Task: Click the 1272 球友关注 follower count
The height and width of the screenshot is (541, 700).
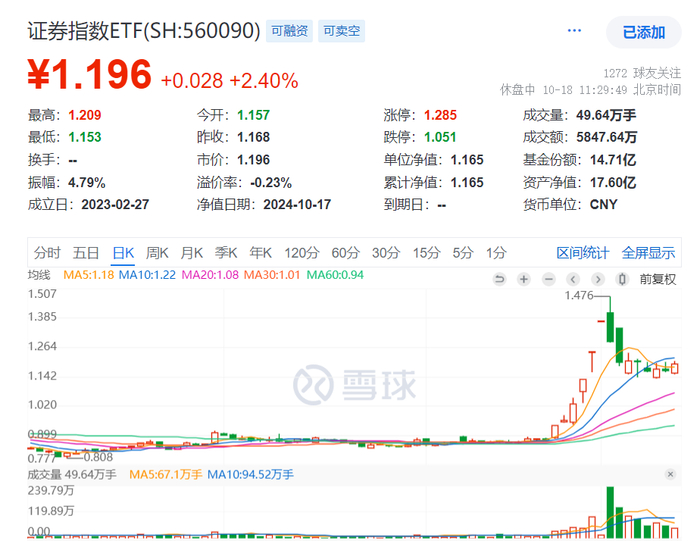Action: (642, 73)
